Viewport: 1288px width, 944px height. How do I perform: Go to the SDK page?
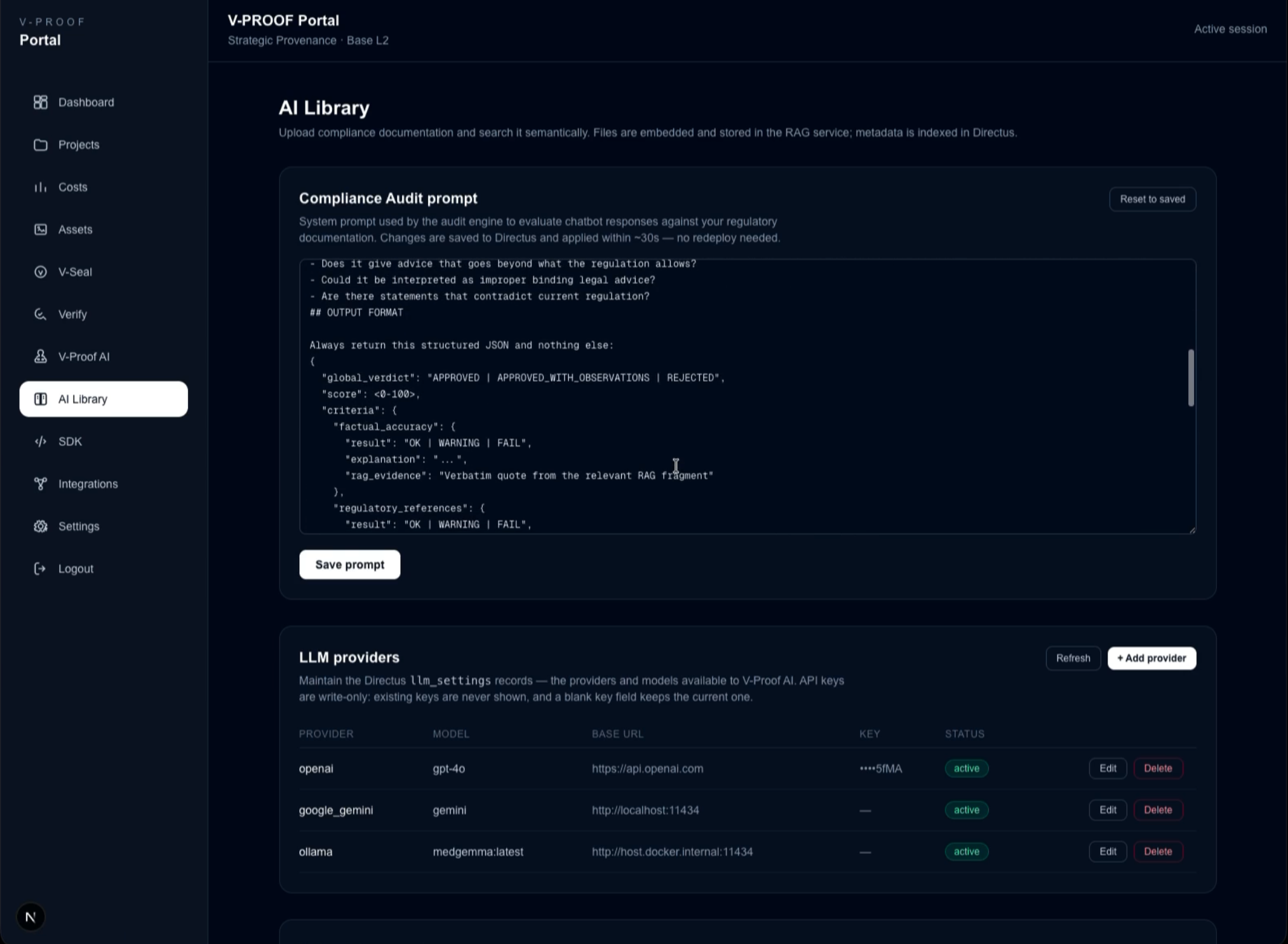pos(104,442)
